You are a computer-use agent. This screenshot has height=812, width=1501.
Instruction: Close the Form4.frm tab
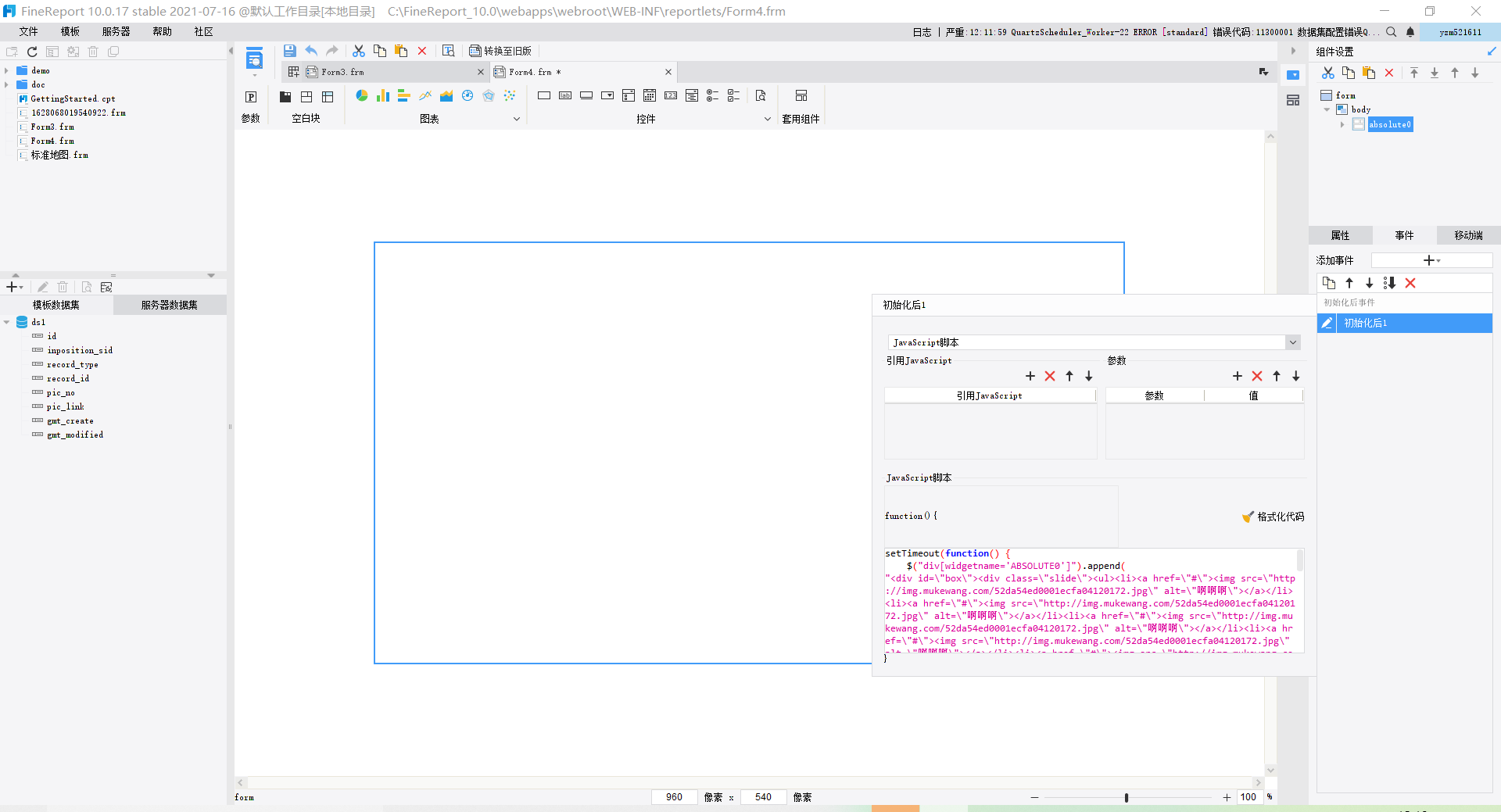[x=668, y=72]
